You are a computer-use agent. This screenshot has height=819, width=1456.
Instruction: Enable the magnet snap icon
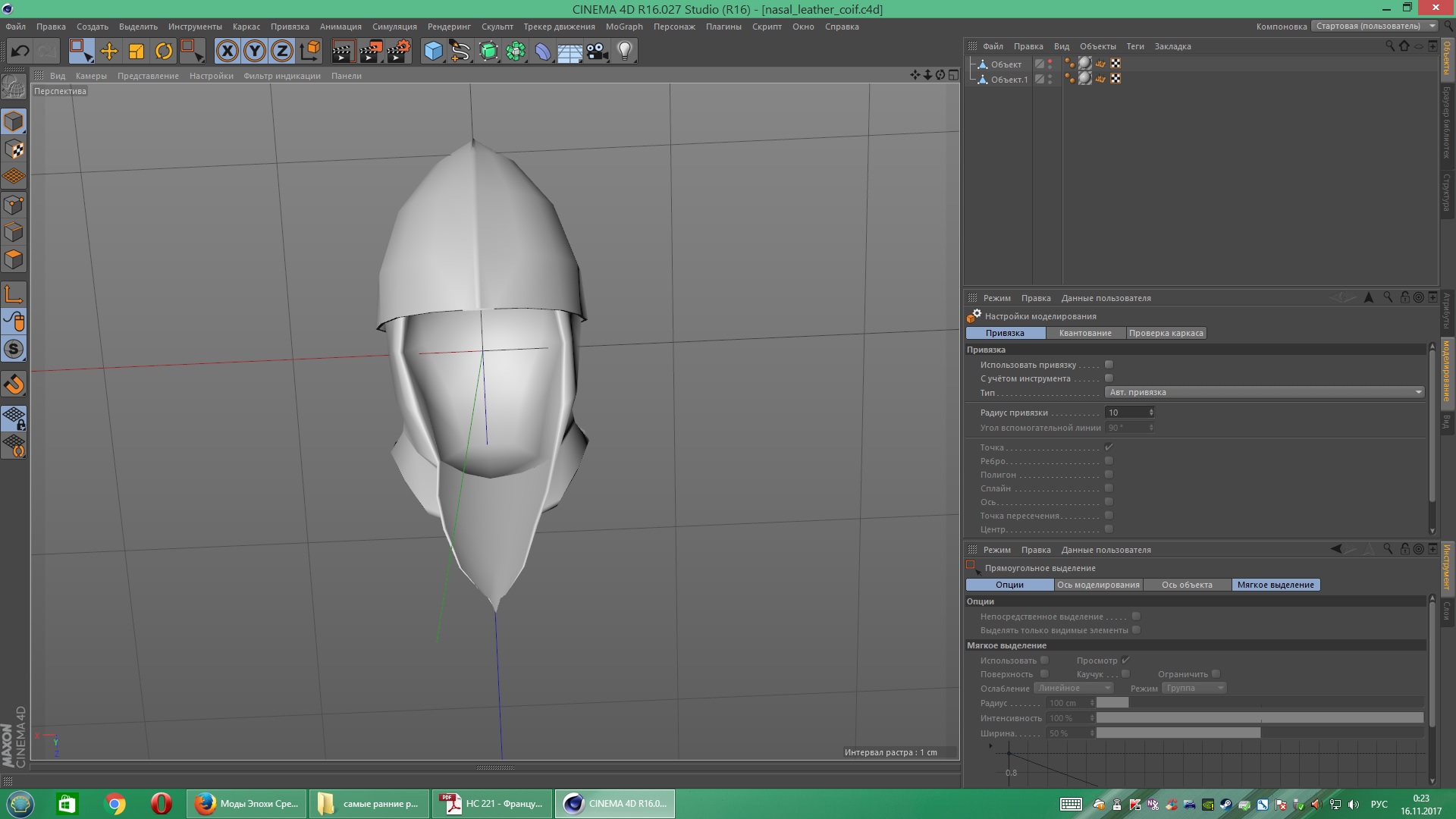coord(14,384)
